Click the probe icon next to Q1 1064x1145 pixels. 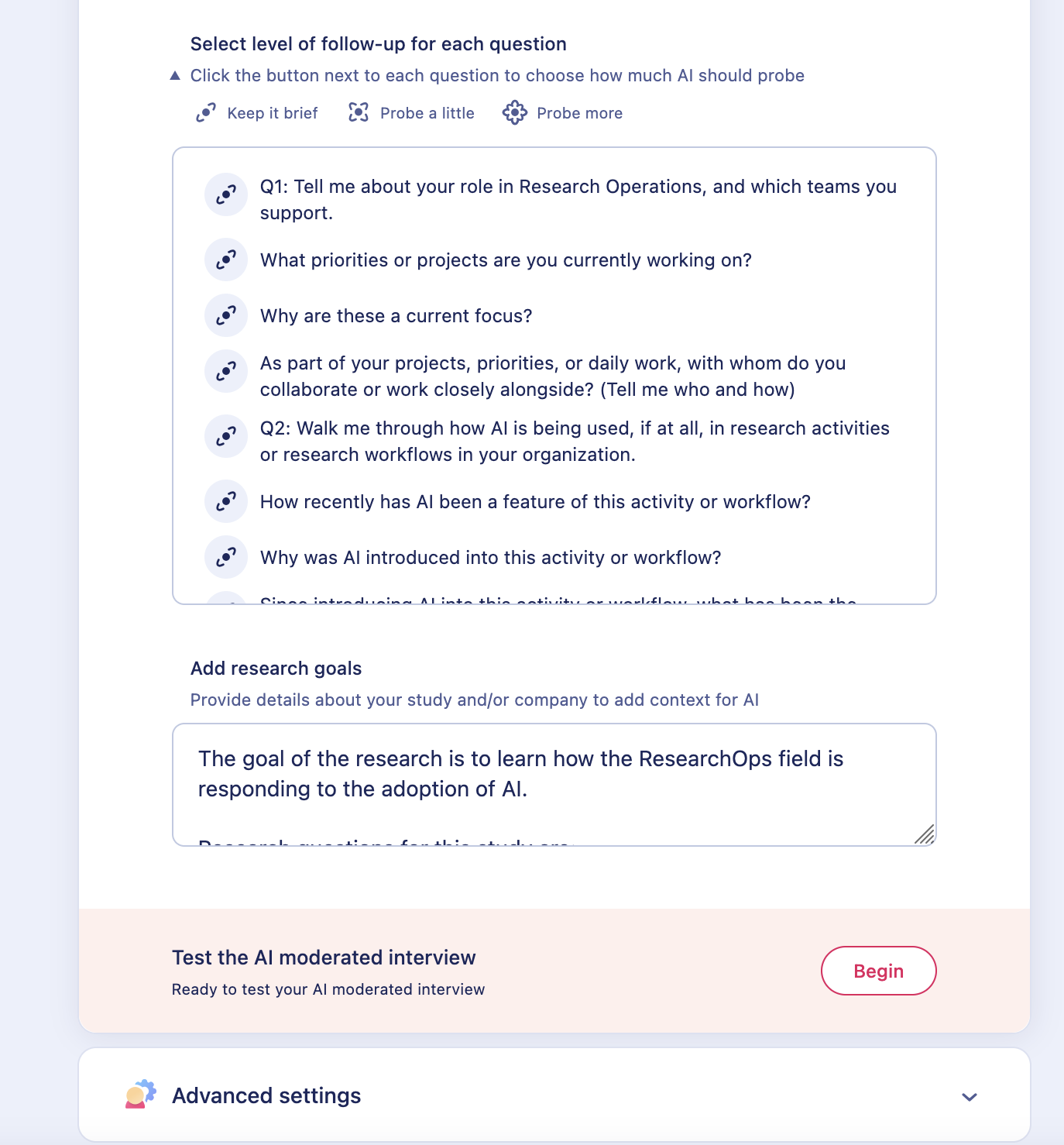tap(225, 194)
